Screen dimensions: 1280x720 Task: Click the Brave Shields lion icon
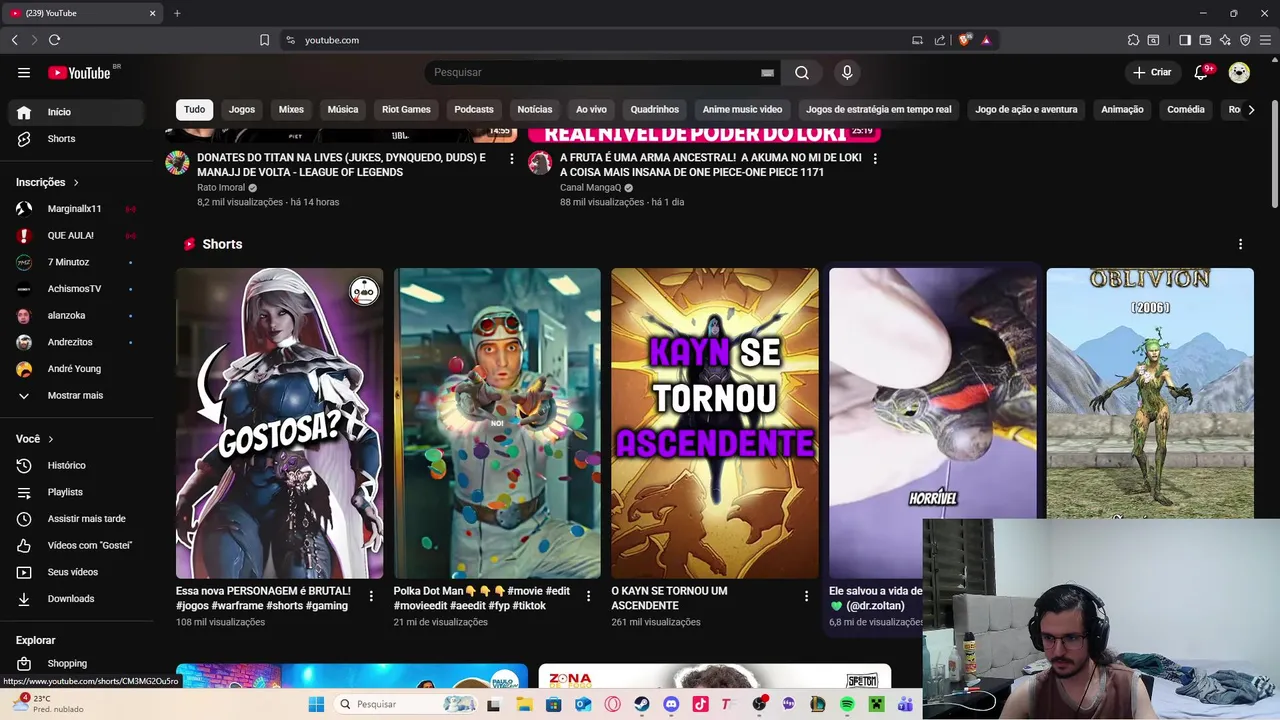click(964, 40)
